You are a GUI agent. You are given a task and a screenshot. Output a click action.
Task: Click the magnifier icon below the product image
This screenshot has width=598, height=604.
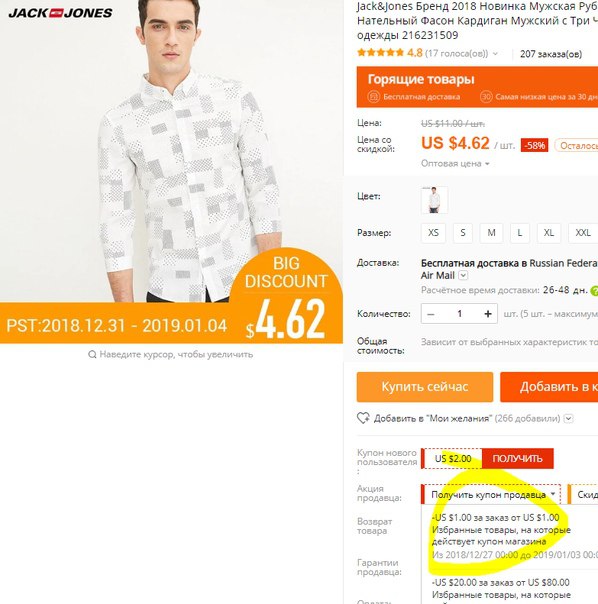92,354
